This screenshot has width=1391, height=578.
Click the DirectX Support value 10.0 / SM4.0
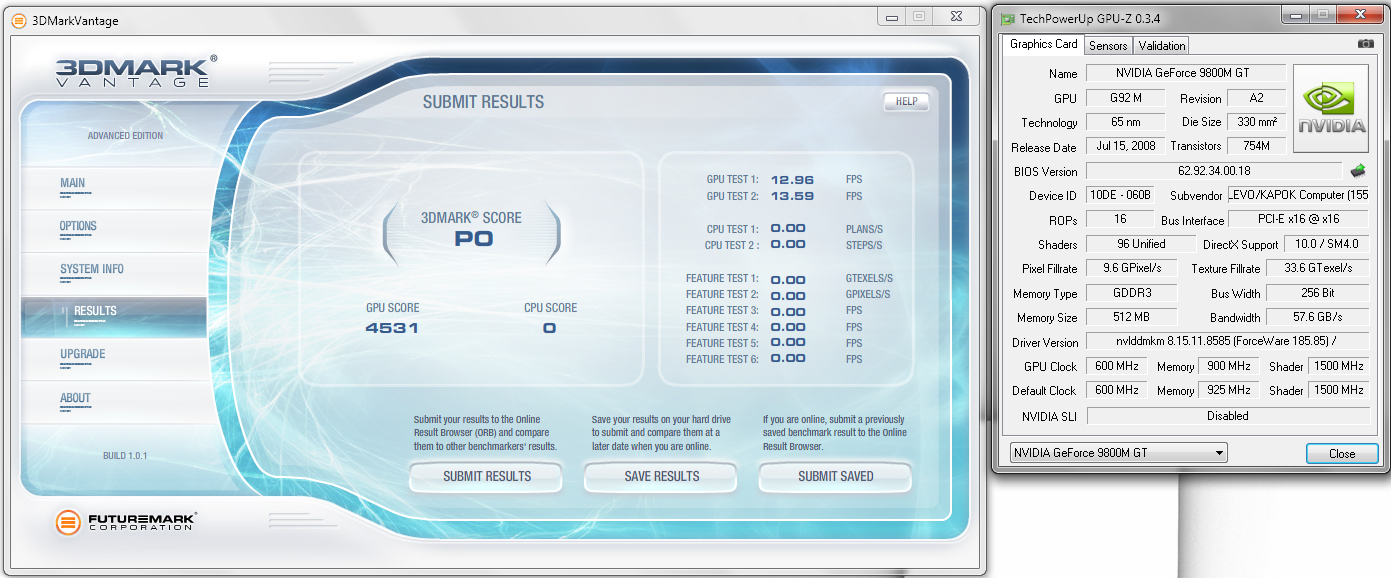[x=1326, y=244]
